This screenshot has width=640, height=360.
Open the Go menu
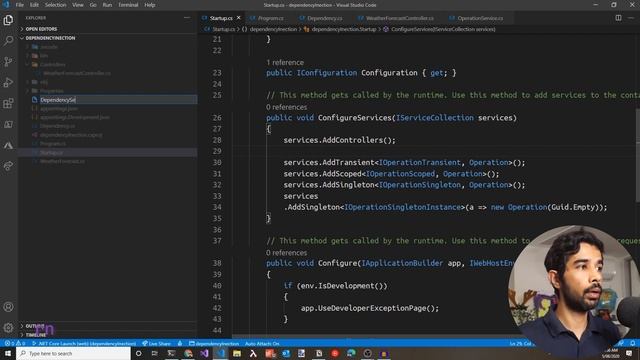[x=93, y=5]
